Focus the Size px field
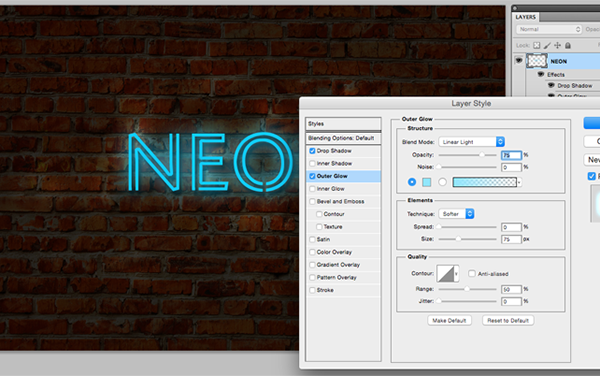The image size is (600, 376). [512, 239]
